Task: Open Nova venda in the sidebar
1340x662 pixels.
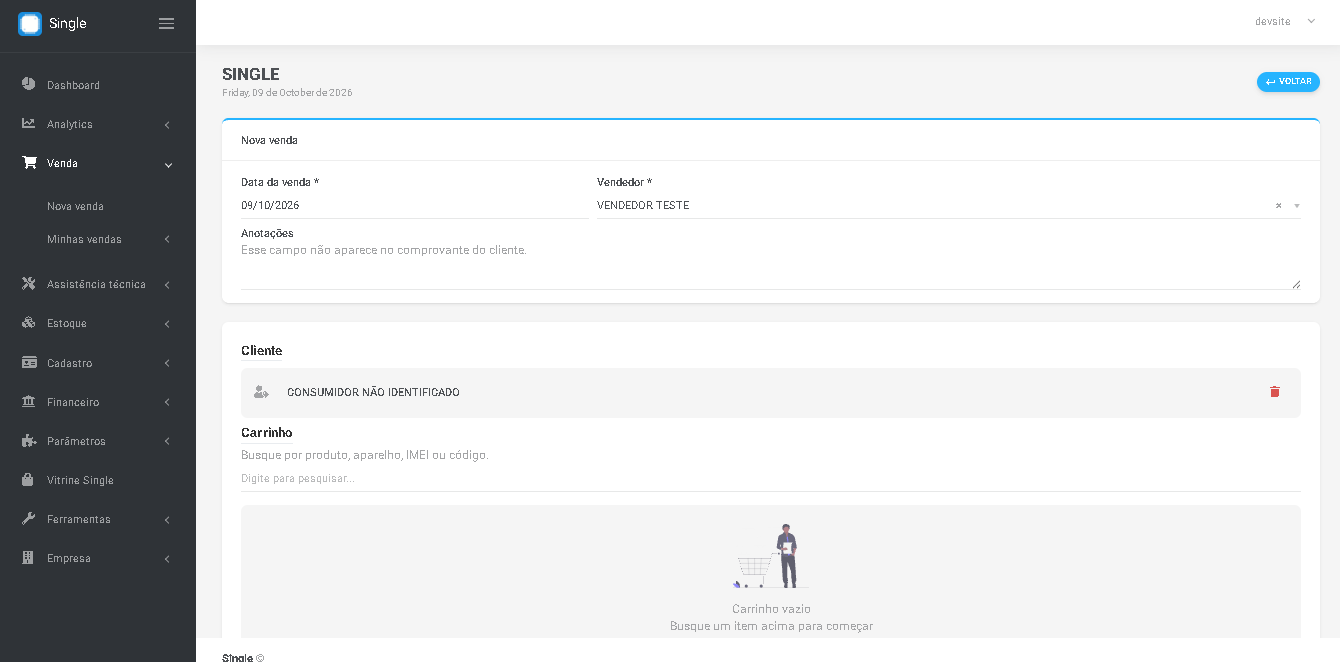Action: (x=76, y=206)
